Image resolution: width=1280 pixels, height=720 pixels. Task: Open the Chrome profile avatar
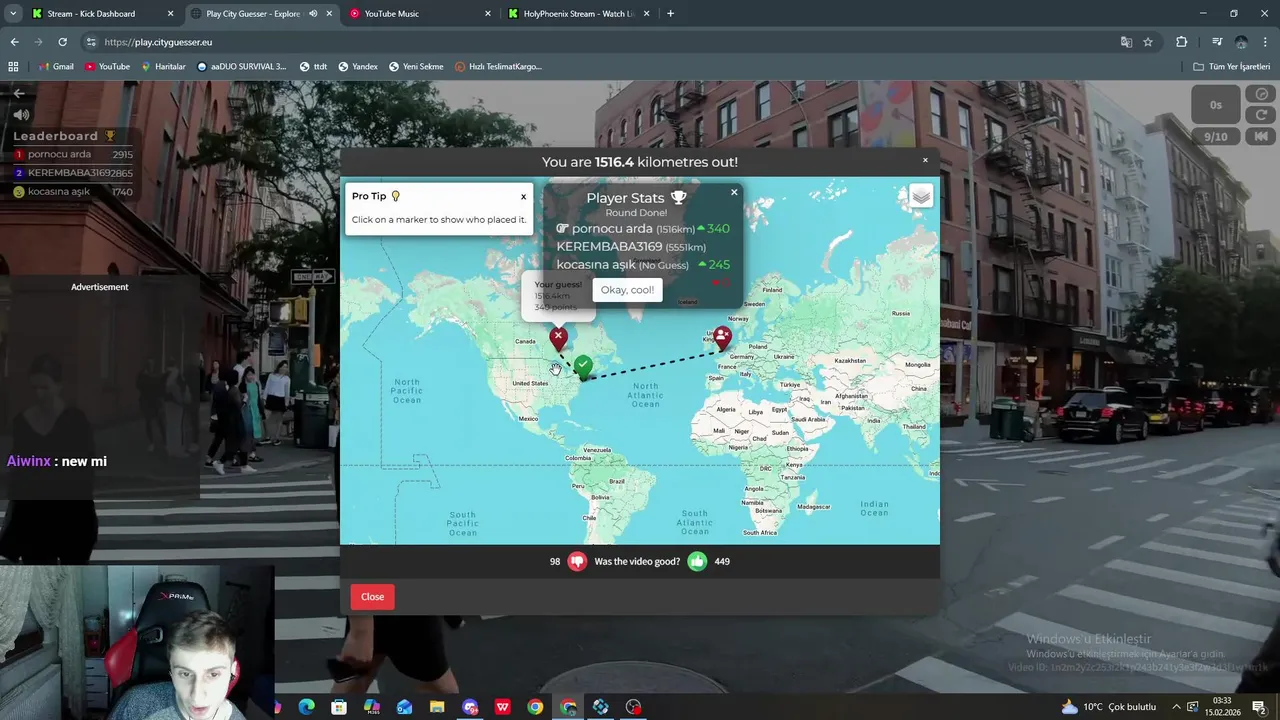[1241, 42]
